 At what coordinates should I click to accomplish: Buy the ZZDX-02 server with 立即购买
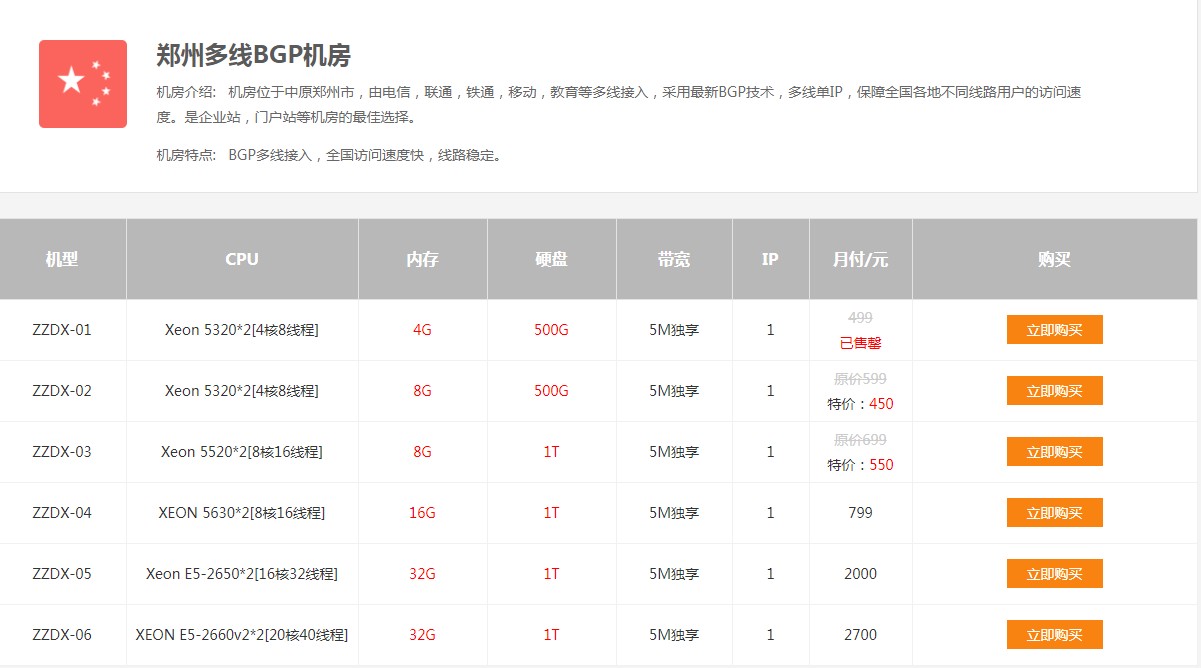point(1054,391)
